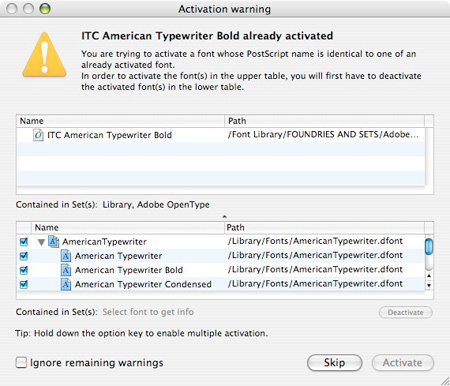
Task: Click the ITC American Typewriter Bold font icon
Action: [x=38, y=135]
